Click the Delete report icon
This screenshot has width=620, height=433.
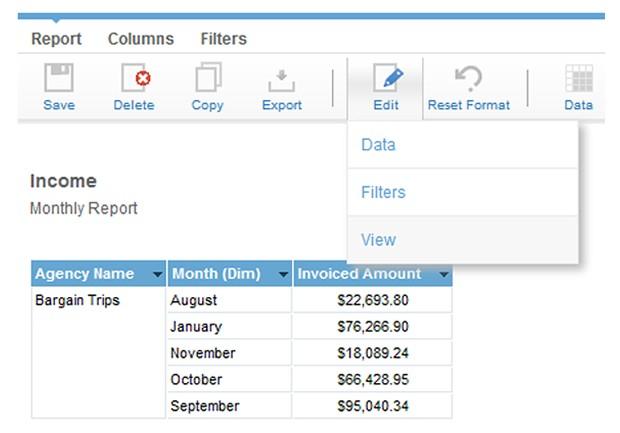[136, 78]
